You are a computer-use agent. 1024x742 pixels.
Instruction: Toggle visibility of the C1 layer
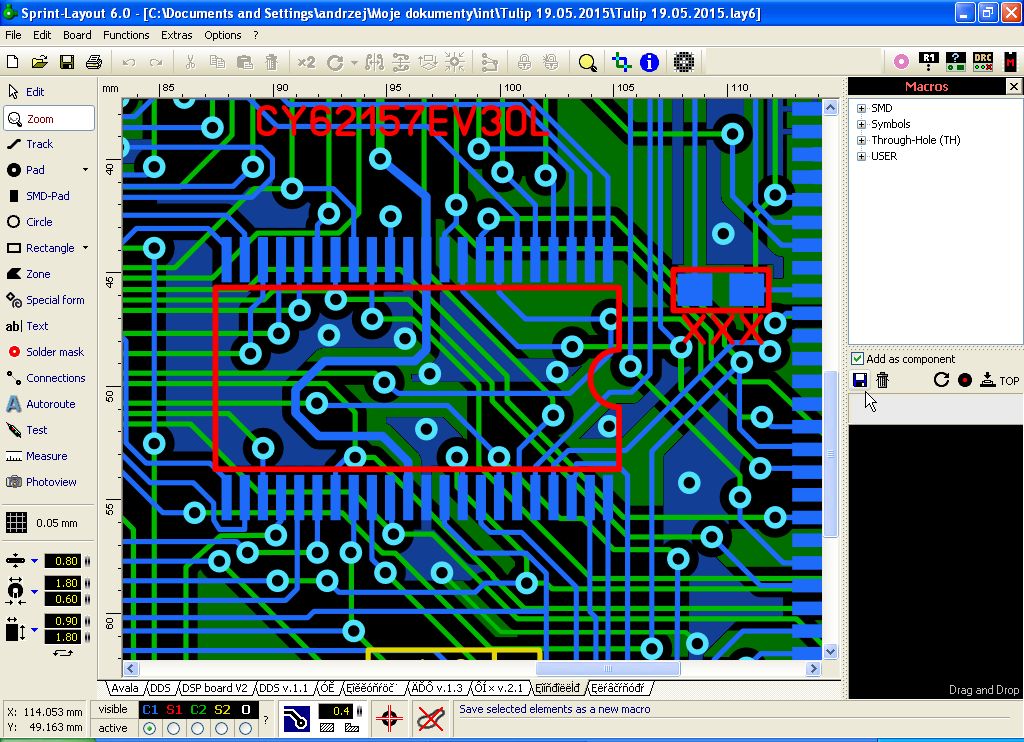coord(151,709)
